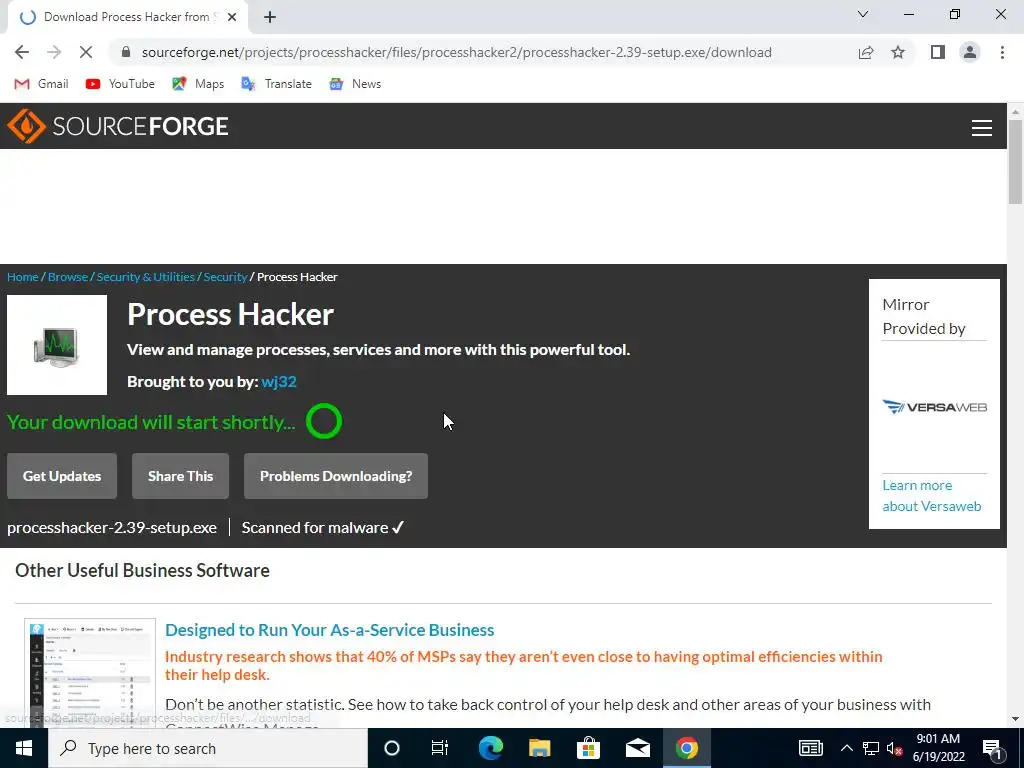Image resolution: width=1024 pixels, height=768 pixels.
Task: Click the page vertical scrollbar thumb
Action: coord(1015,162)
